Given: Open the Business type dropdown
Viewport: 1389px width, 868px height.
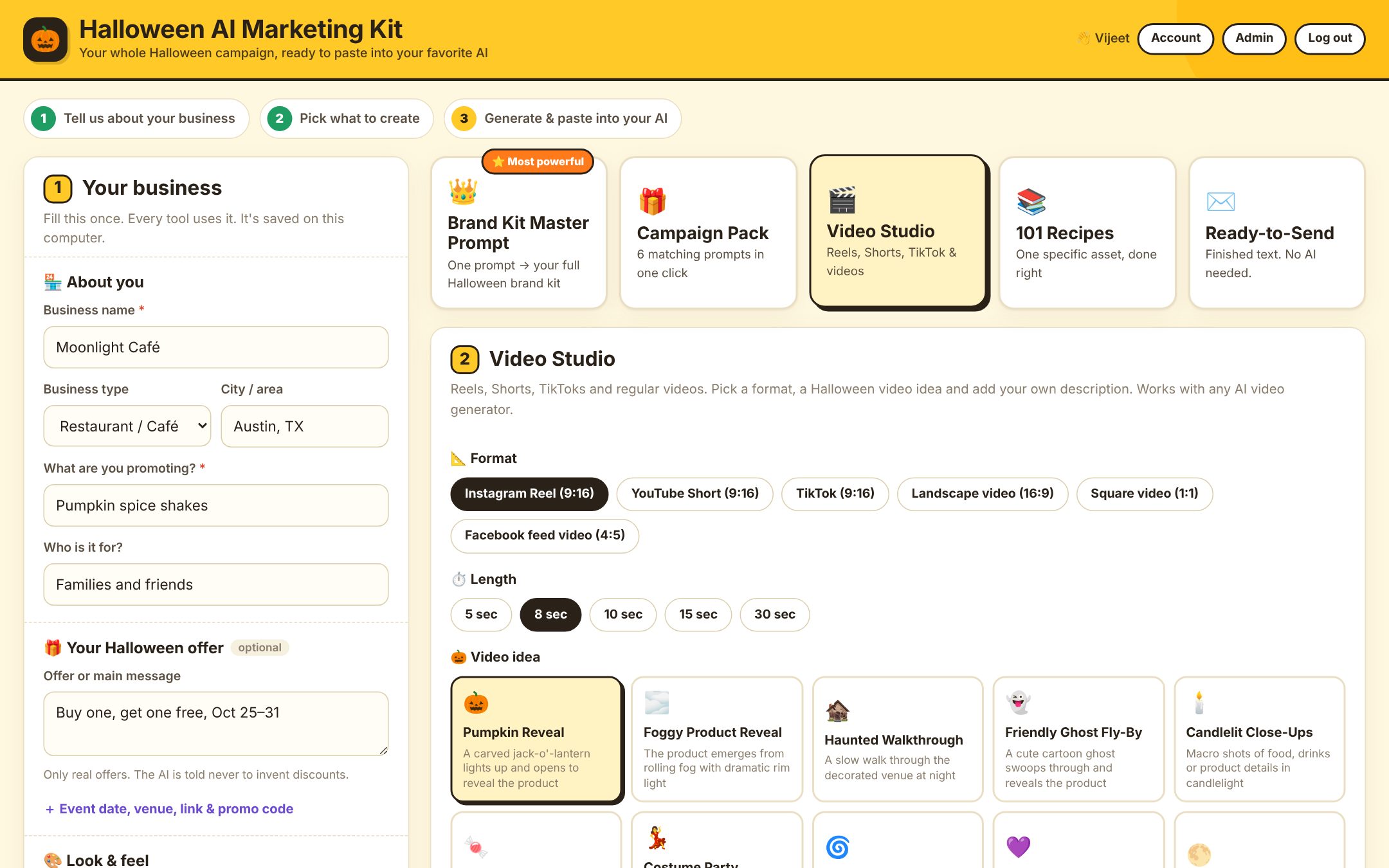Looking at the screenshot, I should coord(127,426).
